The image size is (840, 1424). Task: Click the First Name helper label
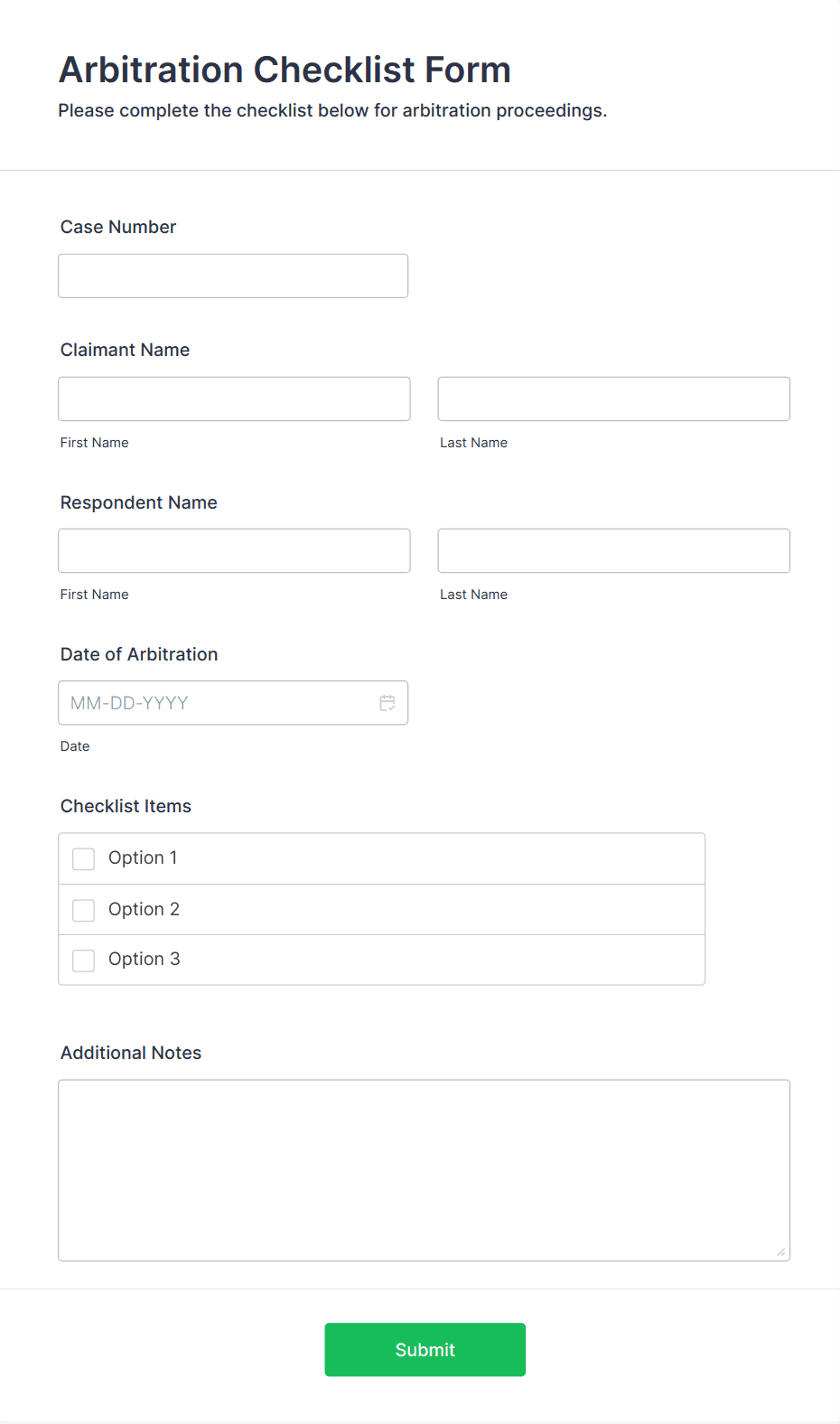click(x=94, y=442)
